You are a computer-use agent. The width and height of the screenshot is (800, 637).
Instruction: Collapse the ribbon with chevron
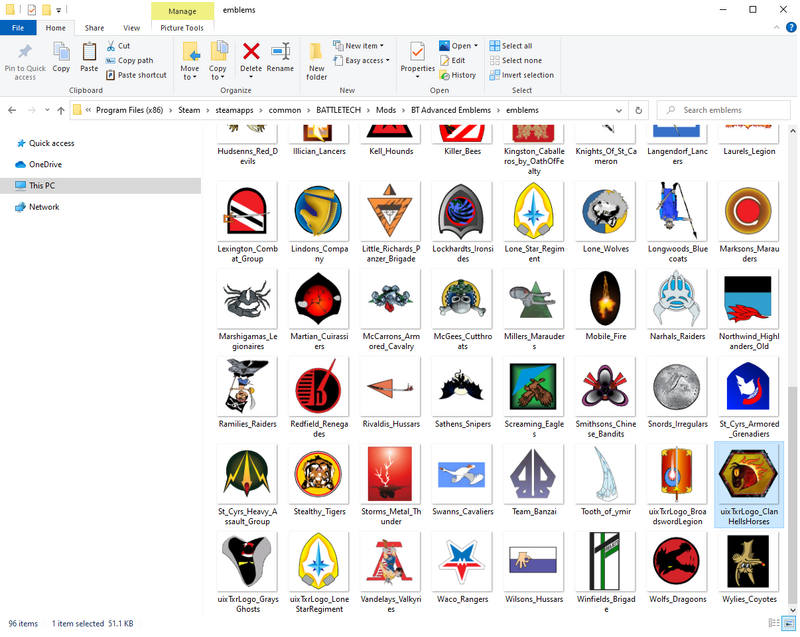tap(777, 28)
